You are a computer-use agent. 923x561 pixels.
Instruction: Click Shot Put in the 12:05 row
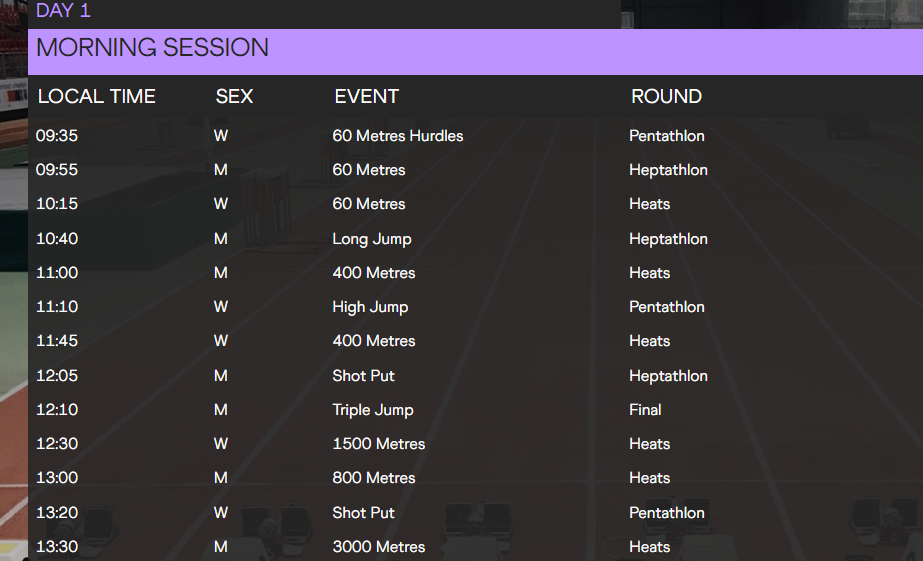click(x=363, y=376)
